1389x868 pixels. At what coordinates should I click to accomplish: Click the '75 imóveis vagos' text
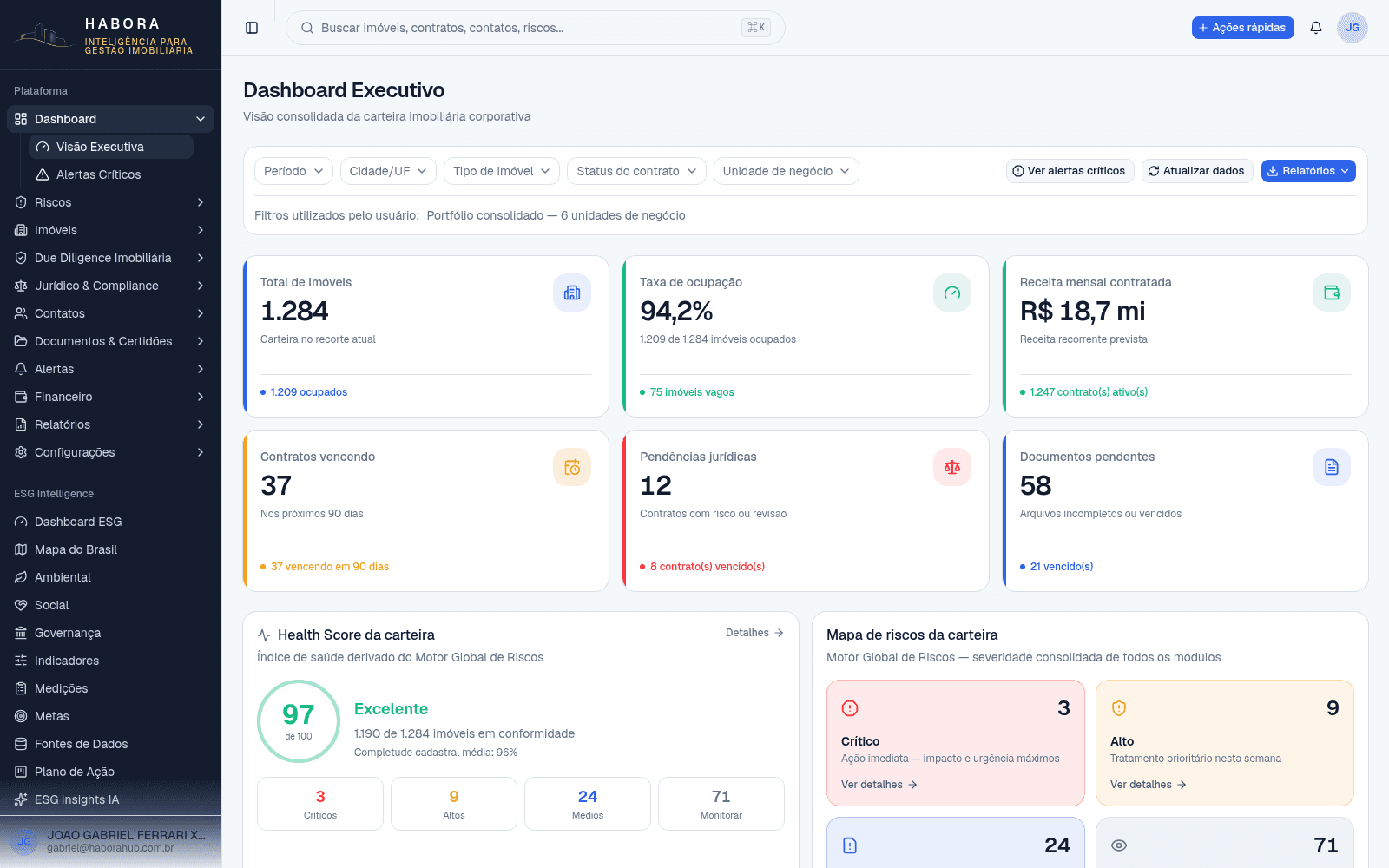(692, 392)
